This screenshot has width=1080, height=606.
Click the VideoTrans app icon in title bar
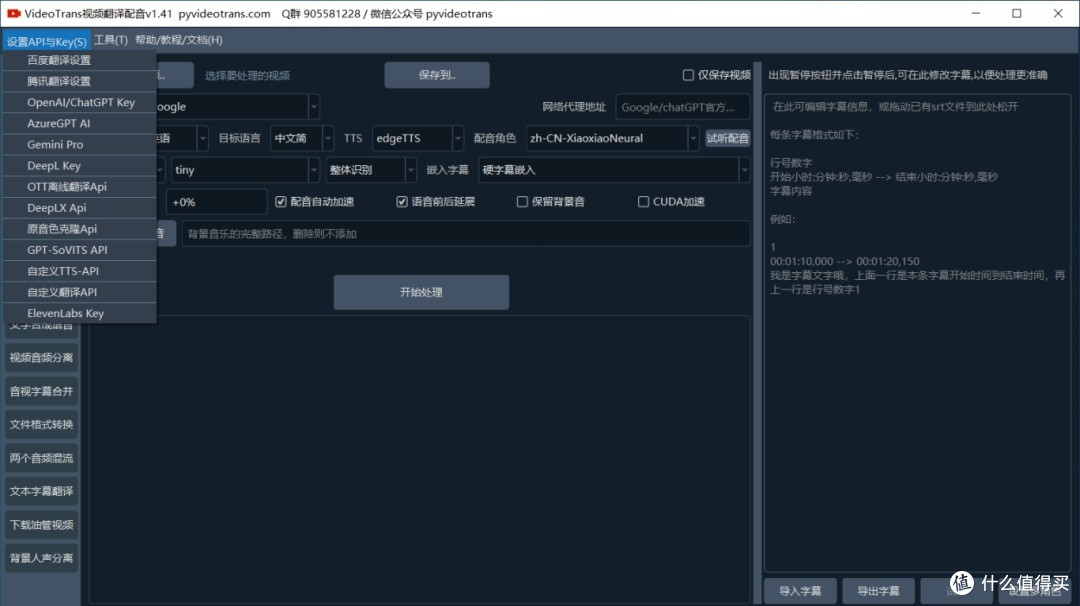pyautogui.click(x=13, y=13)
